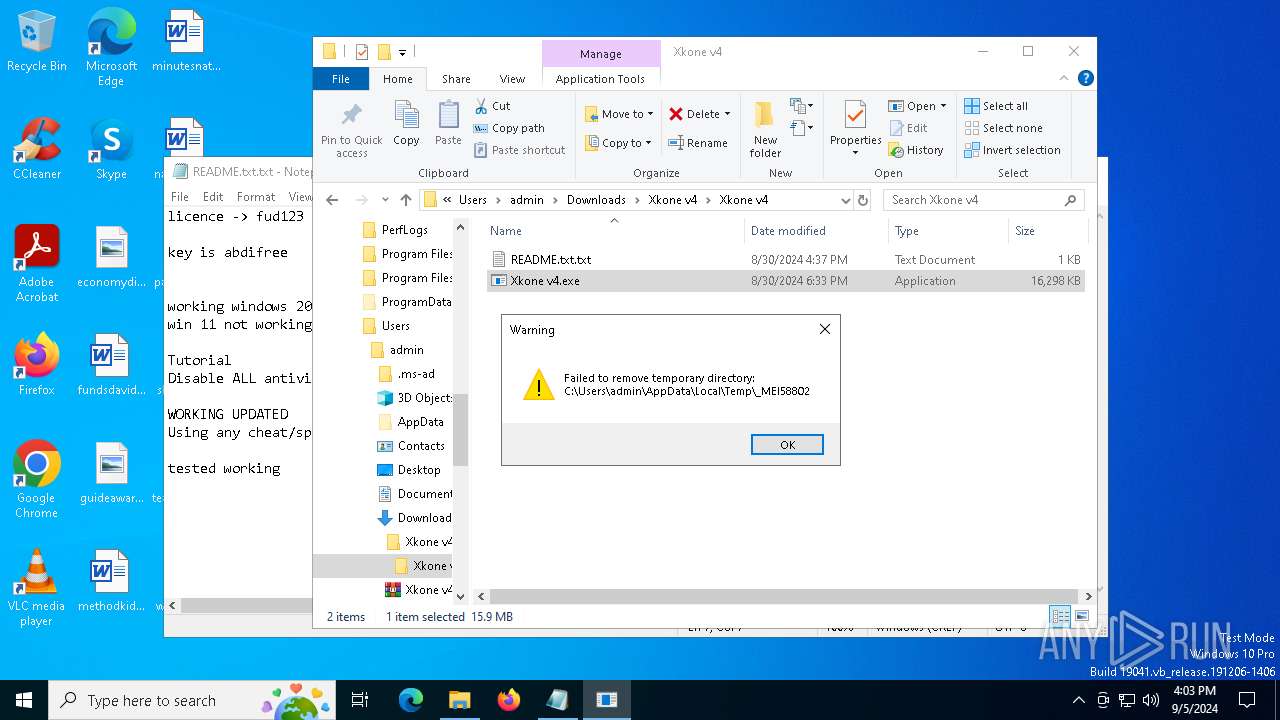This screenshot has width=1280, height=720.
Task: Open file Properties in ribbon
Action: tap(855, 129)
